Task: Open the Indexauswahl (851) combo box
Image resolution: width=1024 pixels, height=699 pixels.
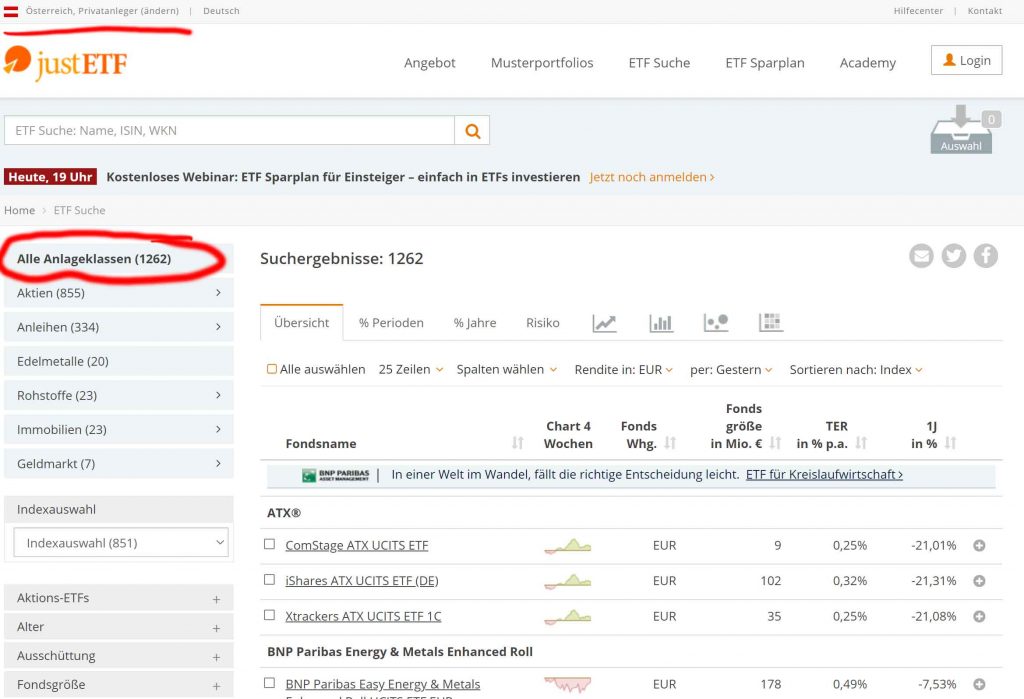Action: point(121,543)
